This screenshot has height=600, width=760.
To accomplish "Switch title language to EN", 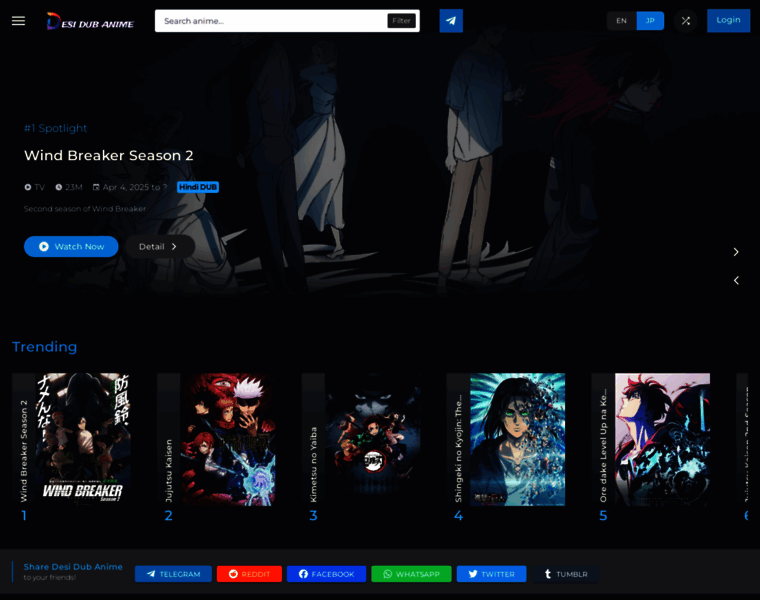I will point(621,21).
